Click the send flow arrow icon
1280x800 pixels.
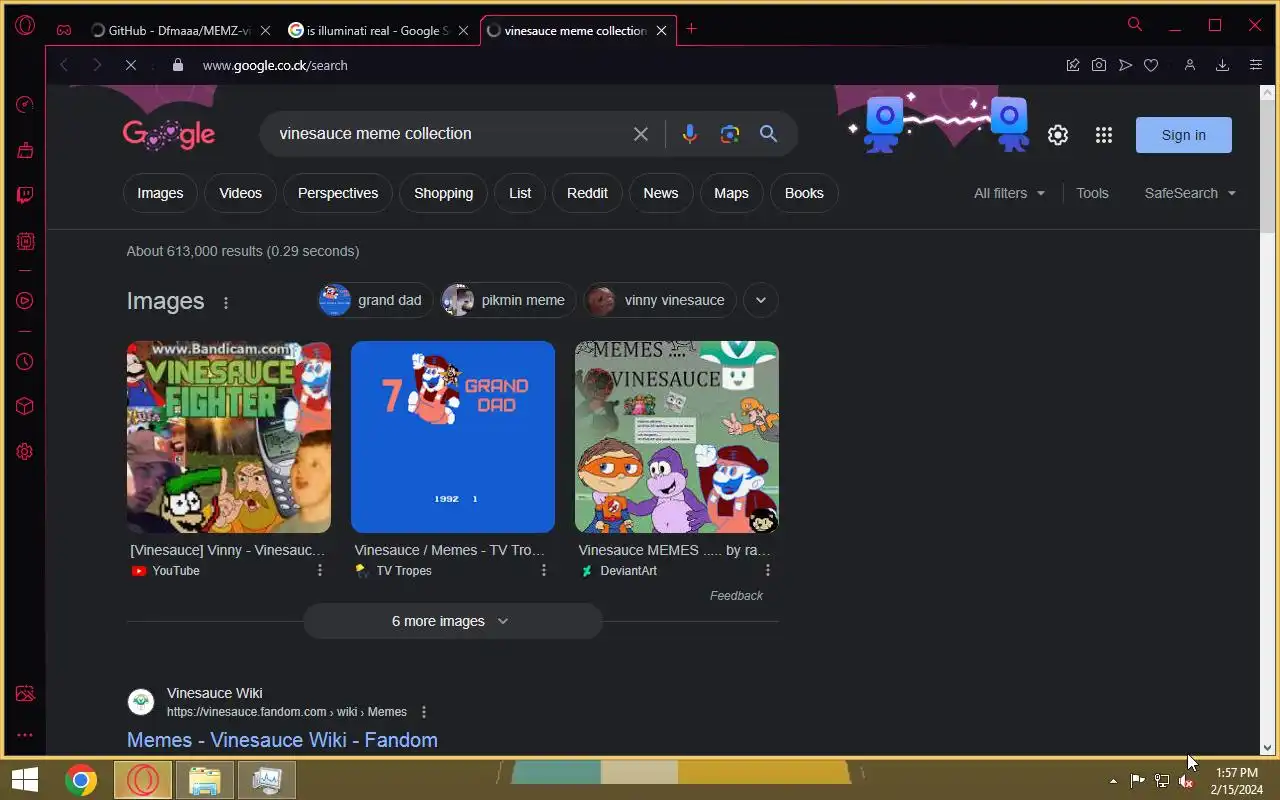point(1125,65)
